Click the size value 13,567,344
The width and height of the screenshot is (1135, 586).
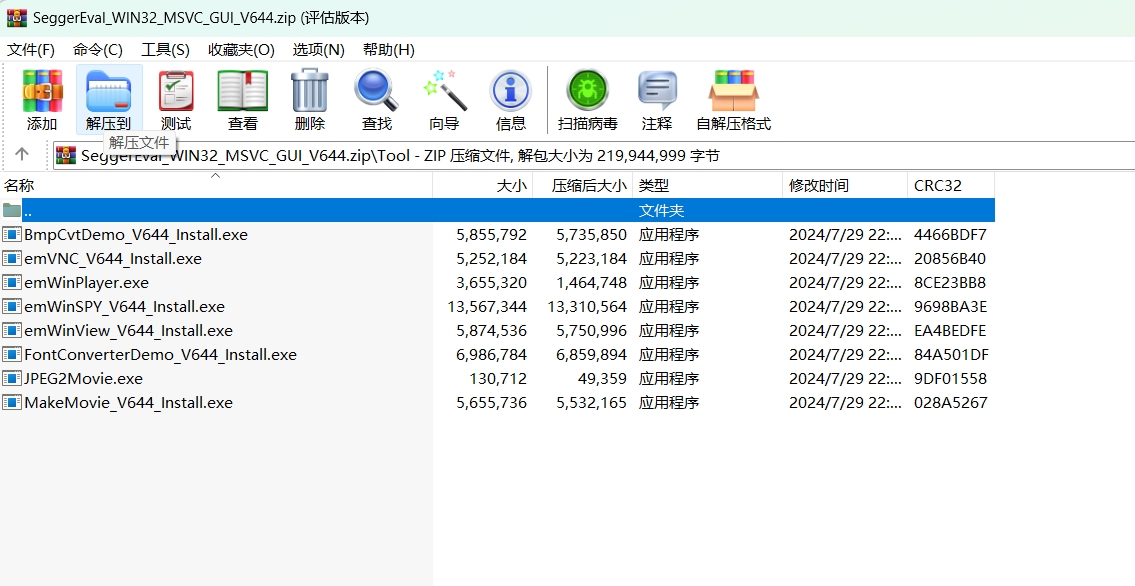pos(487,306)
